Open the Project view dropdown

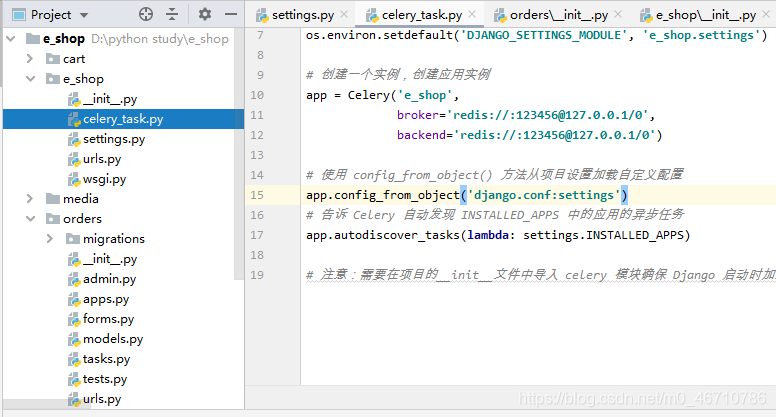point(84,15)
